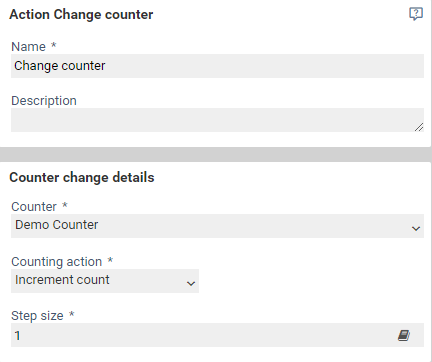Focus the Step size input field
The height and width of the screenshot is (362, 432).
217,335
